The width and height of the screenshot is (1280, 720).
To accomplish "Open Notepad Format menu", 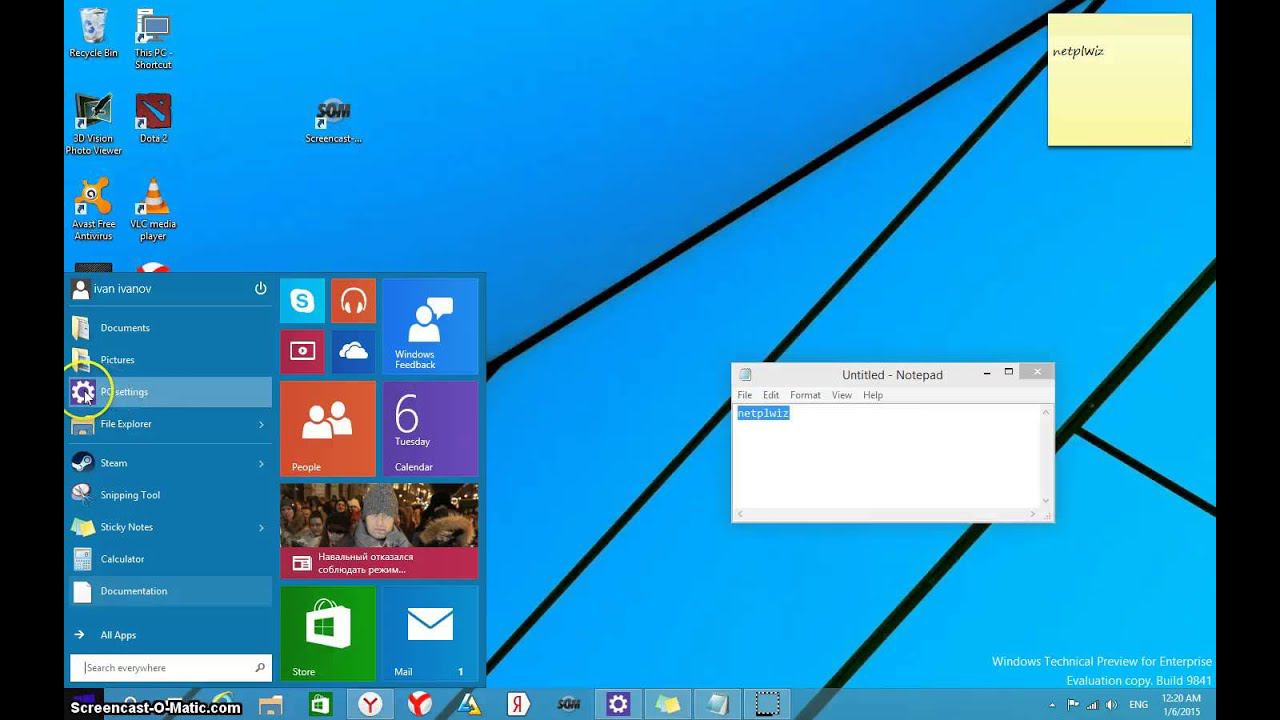I will 805,395.
